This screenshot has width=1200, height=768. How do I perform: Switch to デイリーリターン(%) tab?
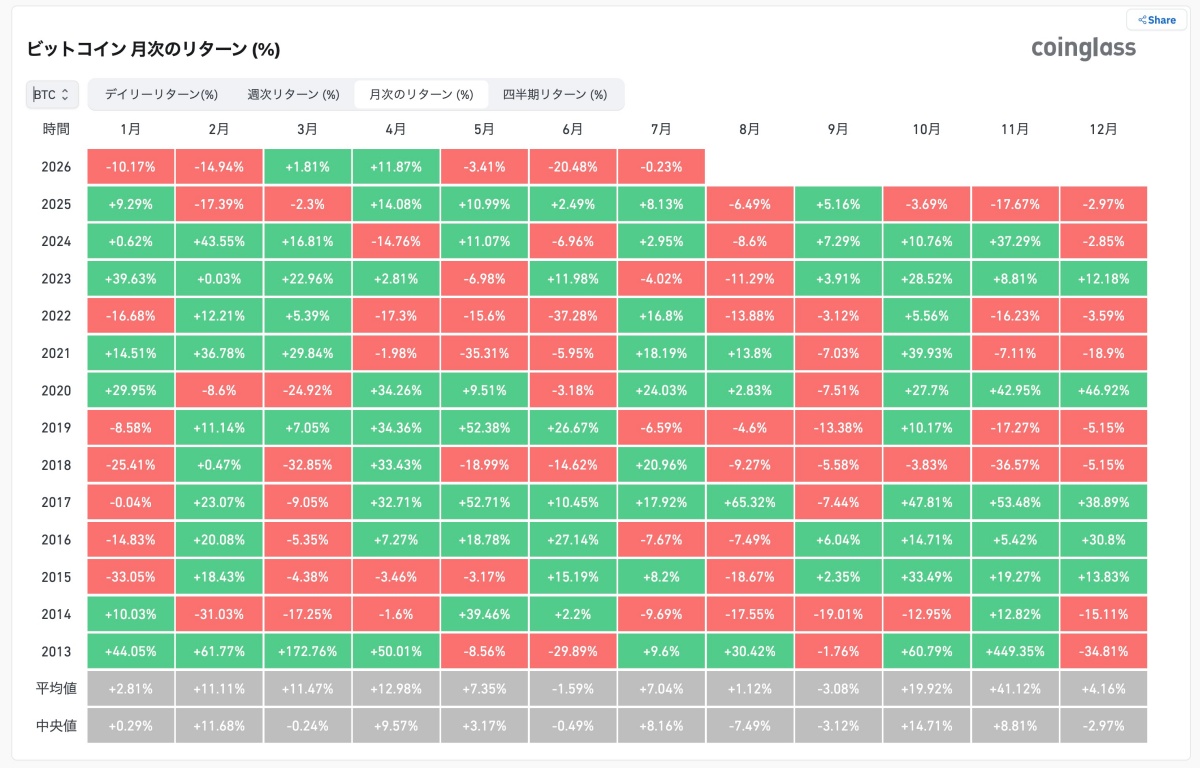[x=161, y=94]
